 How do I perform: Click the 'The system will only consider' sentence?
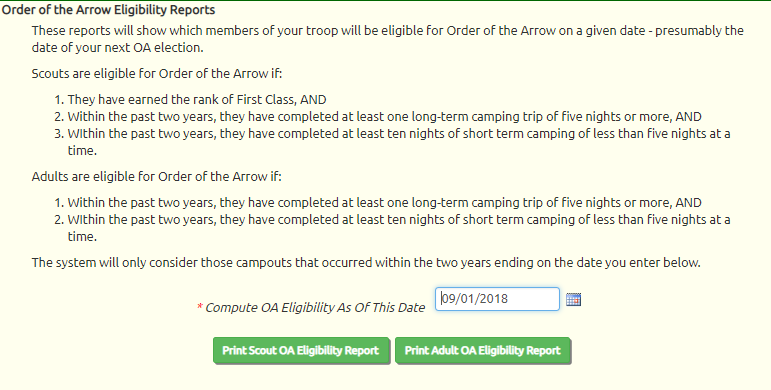point(366,263)
